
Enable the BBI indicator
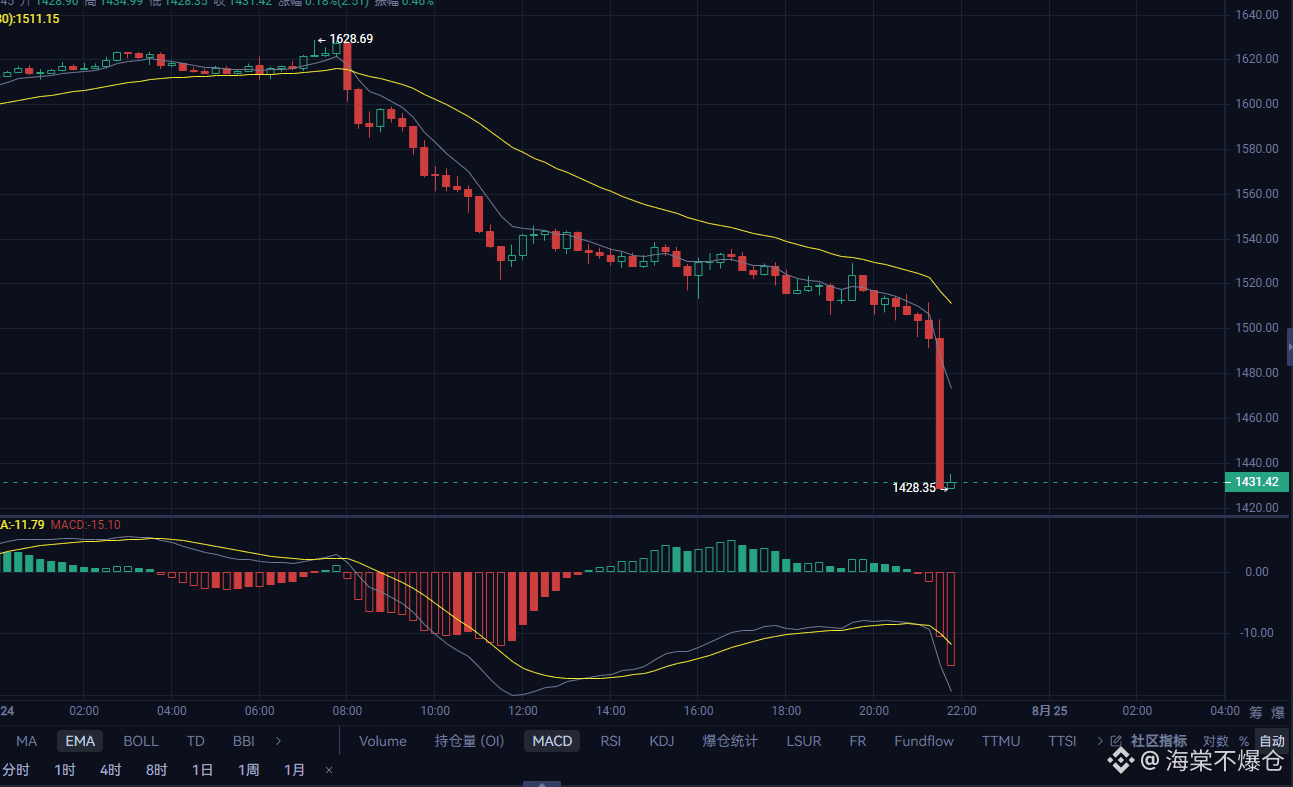click(x=243, y=741)
